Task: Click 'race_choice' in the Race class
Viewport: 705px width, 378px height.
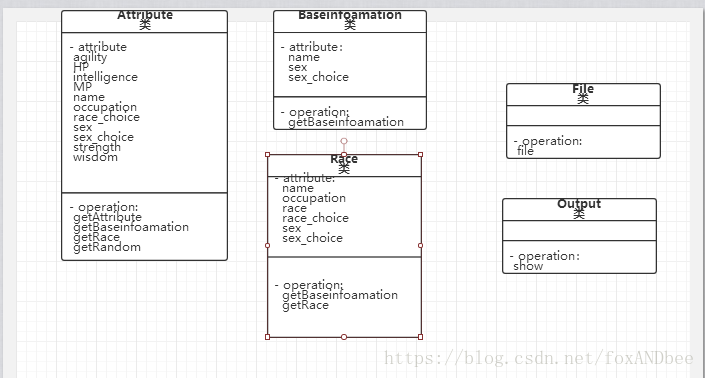Action: (x=315, y=218)
